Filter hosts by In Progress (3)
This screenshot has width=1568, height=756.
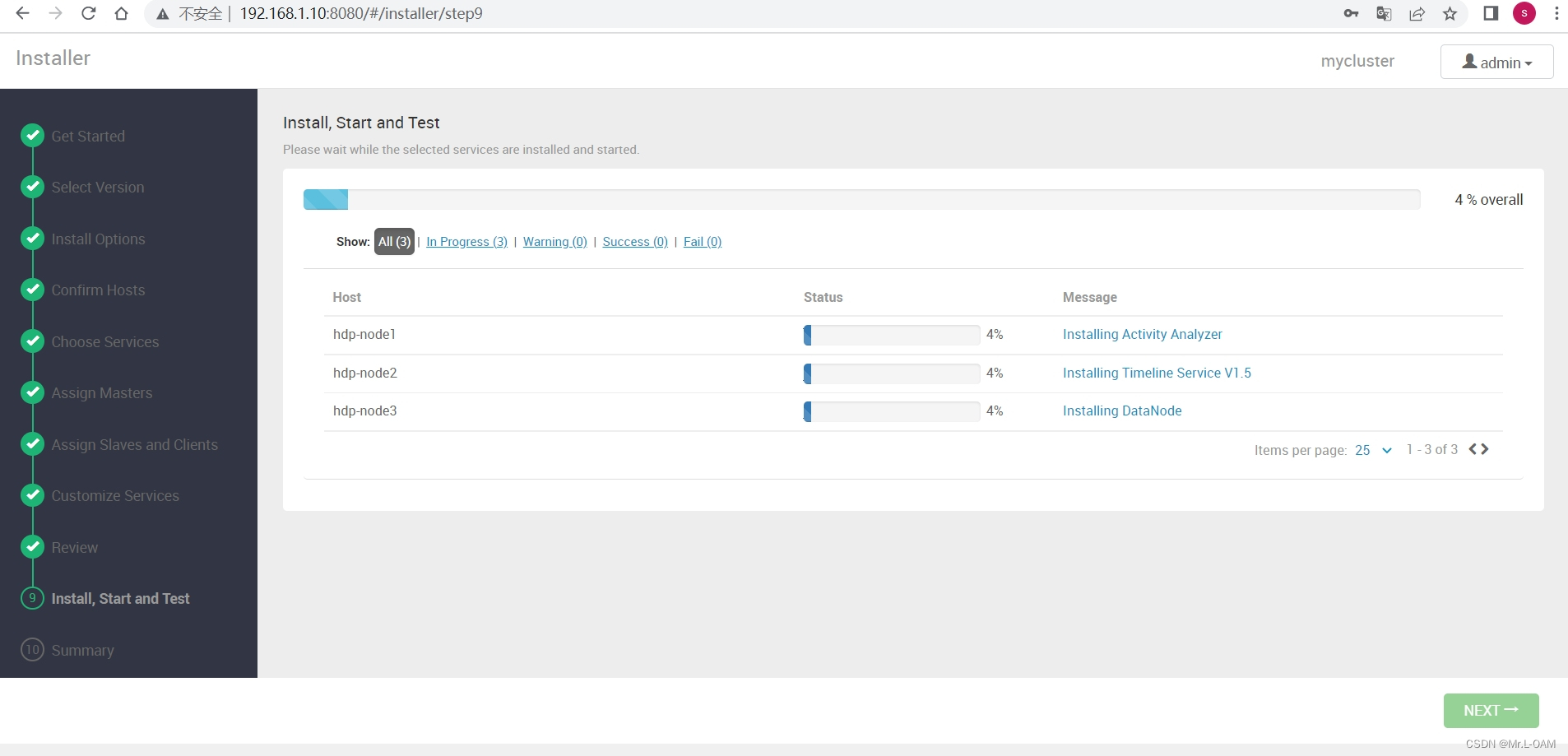[466, 241]
